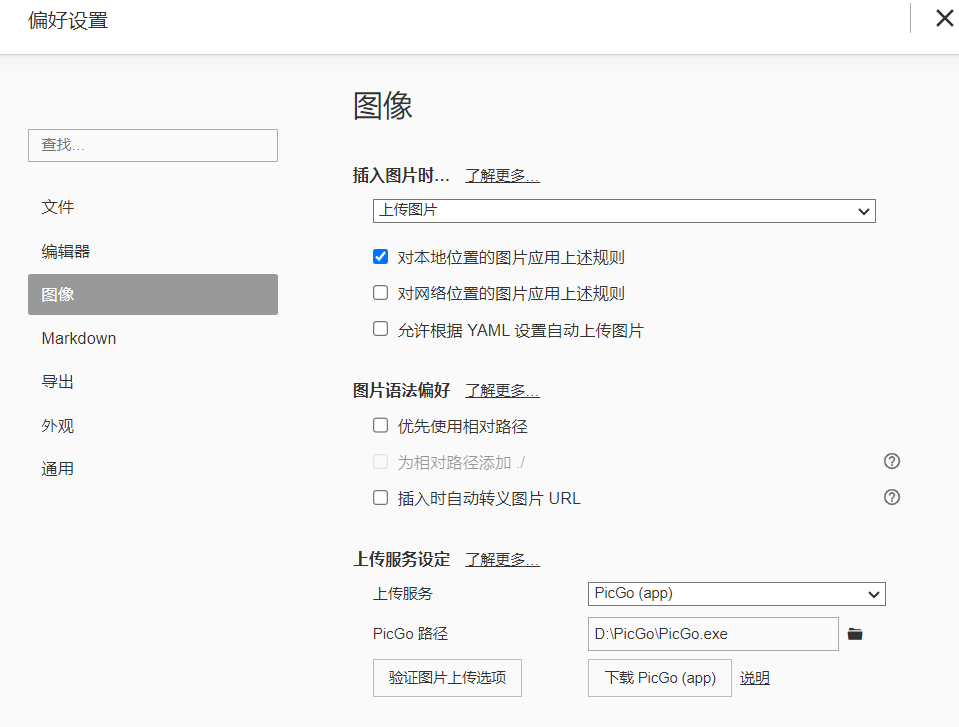This screenshot has width=959, height=727.
Task: Click 下载 PicGo (app) button
Action: [659, 677]
